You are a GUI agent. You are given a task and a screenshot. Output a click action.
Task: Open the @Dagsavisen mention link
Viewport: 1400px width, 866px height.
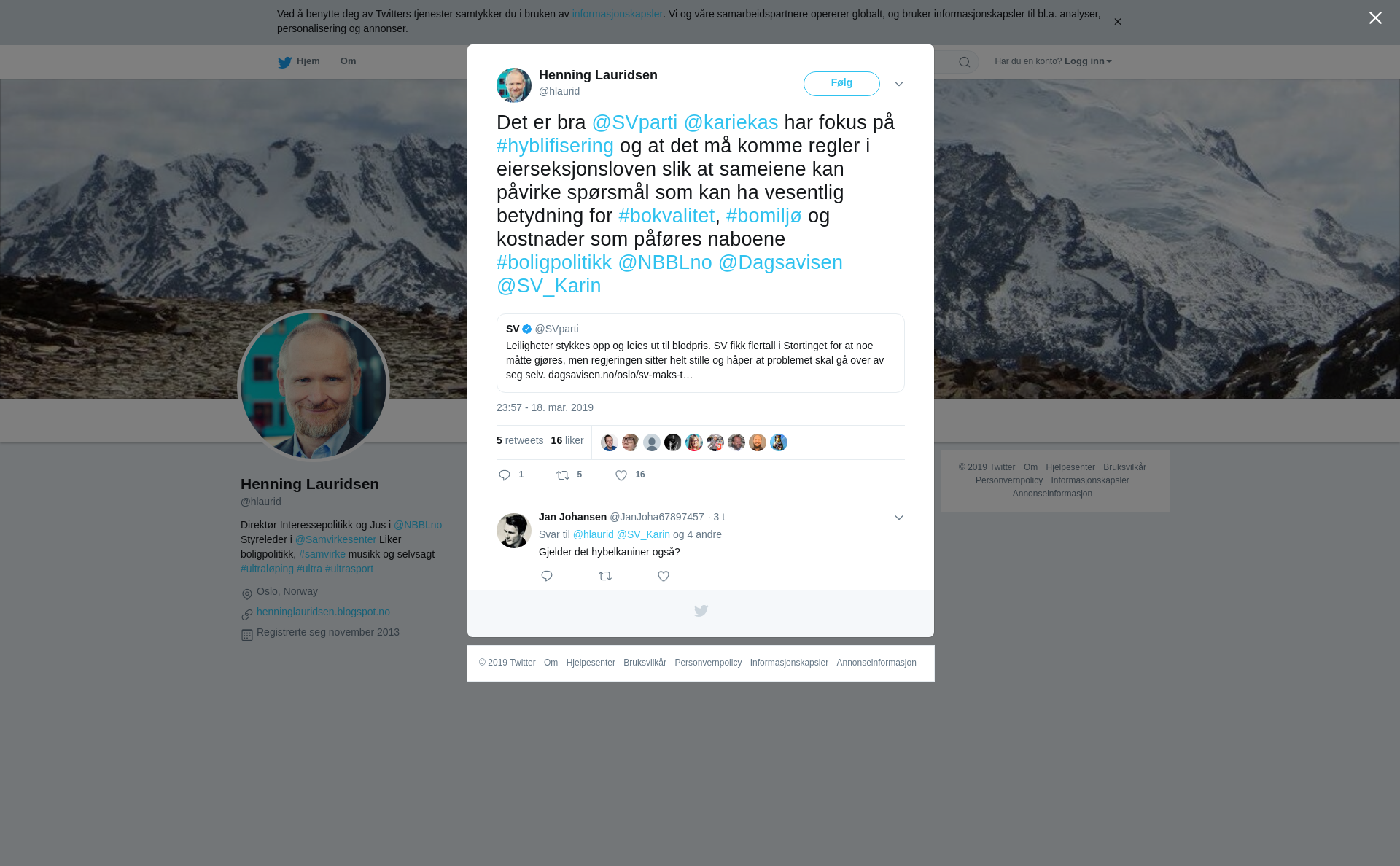click(780, 262)
